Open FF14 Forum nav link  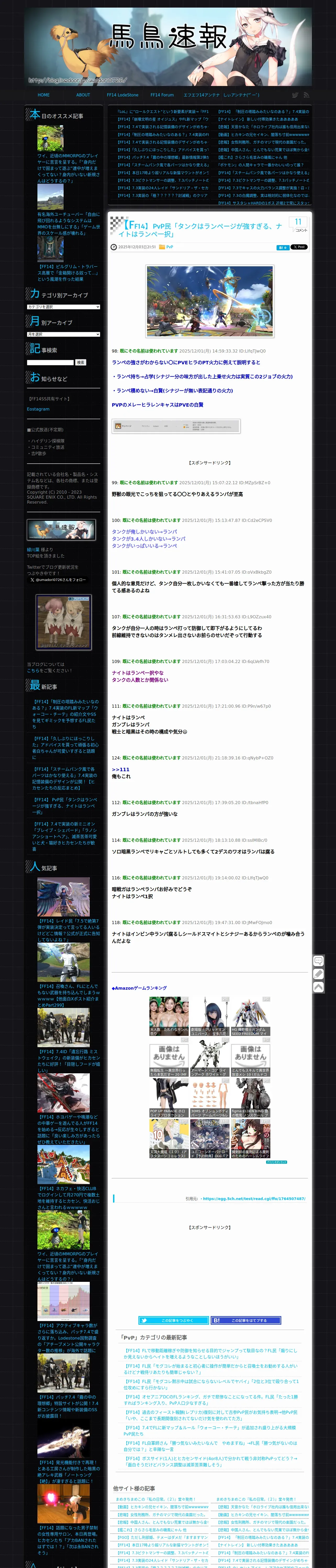coord(162,95)
